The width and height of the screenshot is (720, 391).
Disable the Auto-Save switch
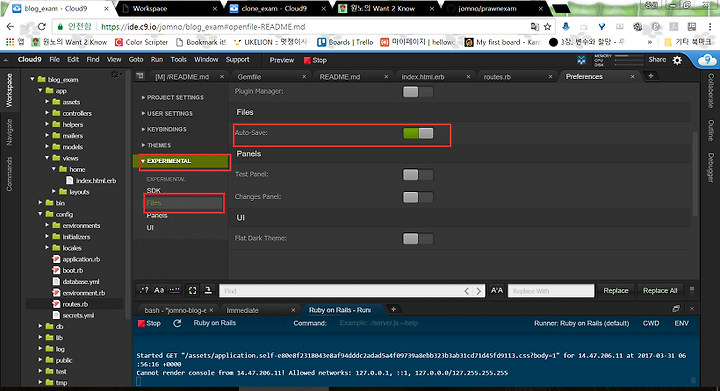point(418,133)
